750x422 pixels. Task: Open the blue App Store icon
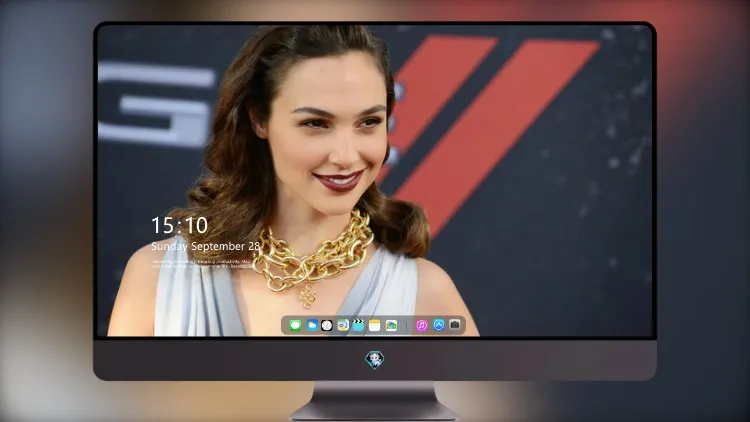pos(439,325)
